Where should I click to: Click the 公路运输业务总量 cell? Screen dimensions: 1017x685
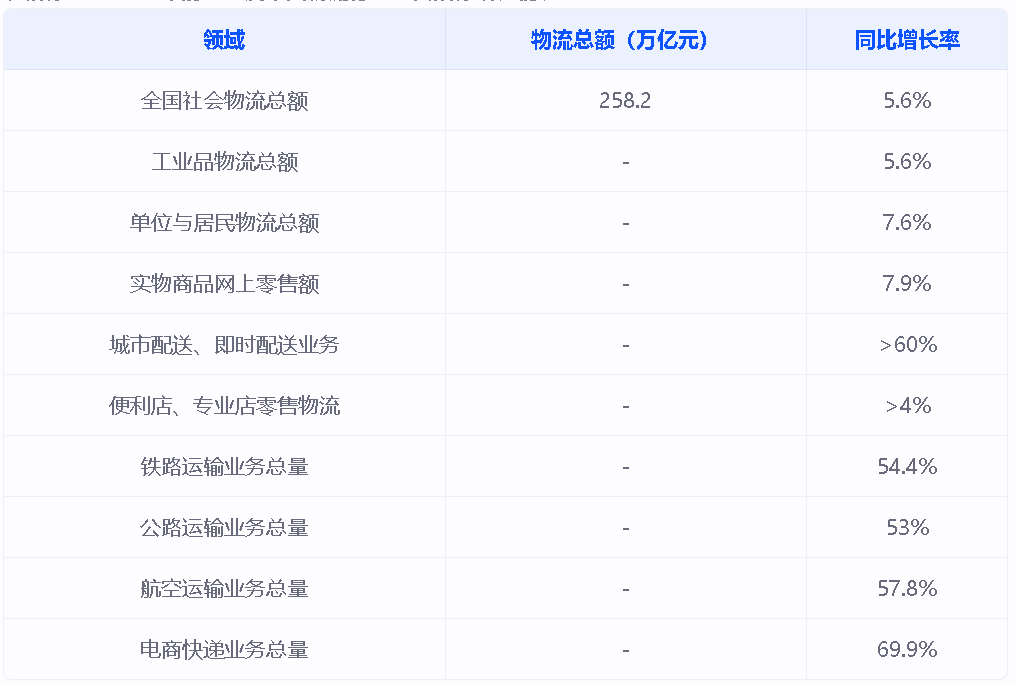click(224, 528)
